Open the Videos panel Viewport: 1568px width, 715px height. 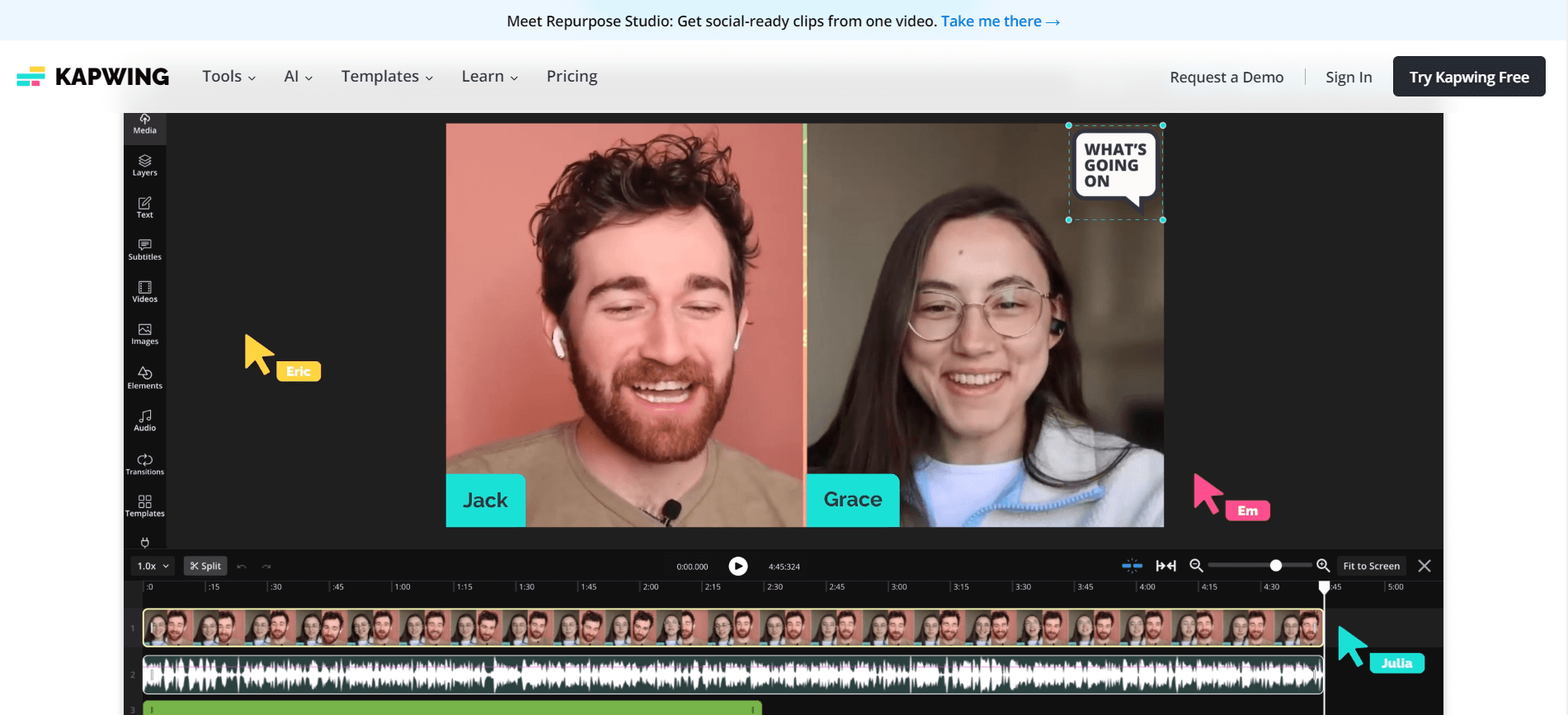pos(144,292)
